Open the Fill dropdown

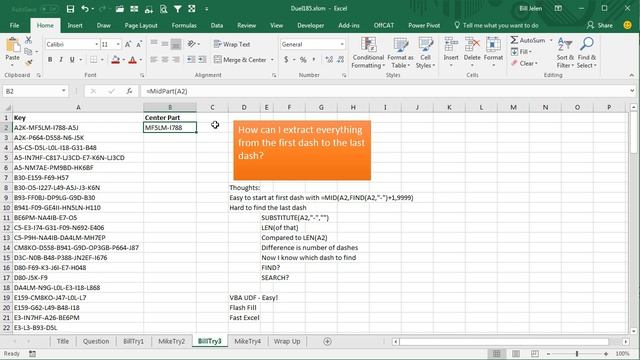521,52
